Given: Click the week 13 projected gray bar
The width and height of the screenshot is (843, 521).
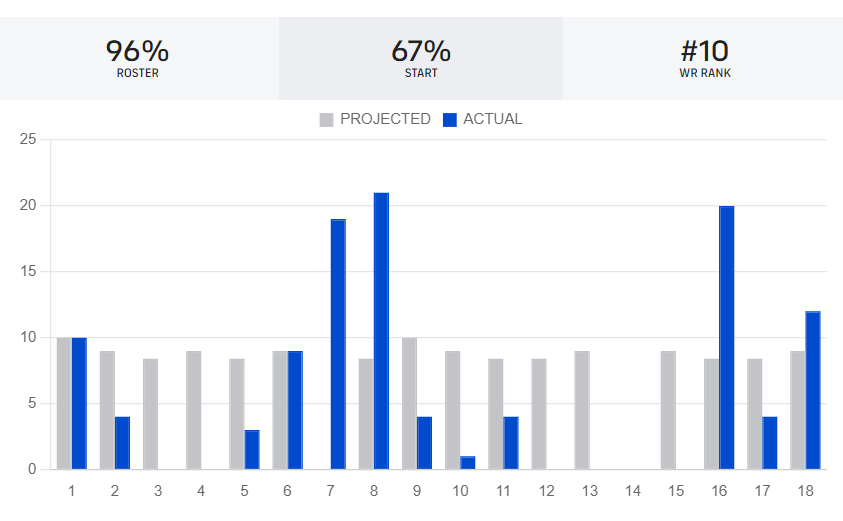Looking at the screenshot, I should (581, 410).
